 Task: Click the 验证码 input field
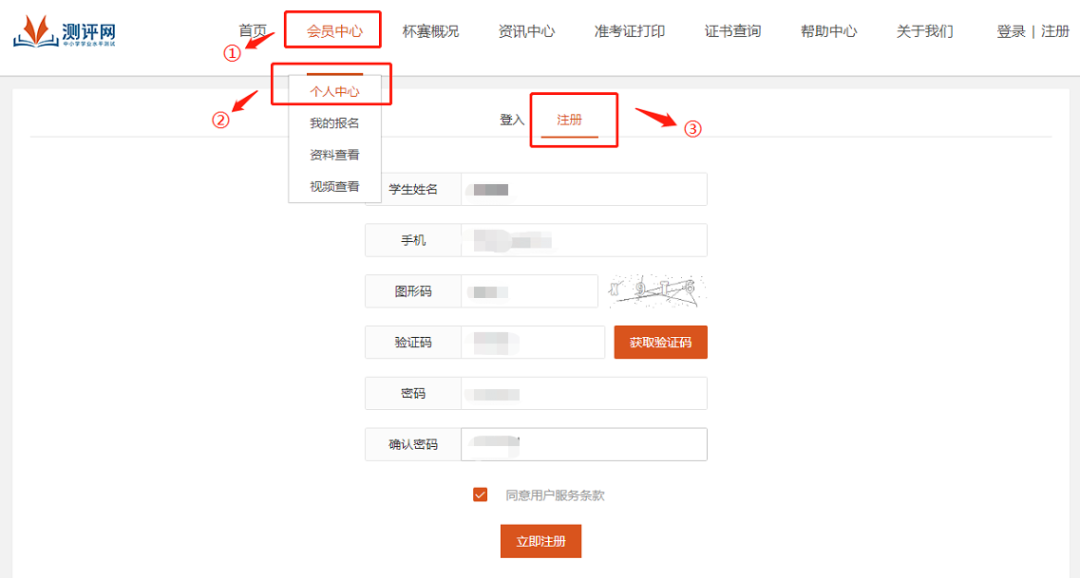click(x=532, y=342)
